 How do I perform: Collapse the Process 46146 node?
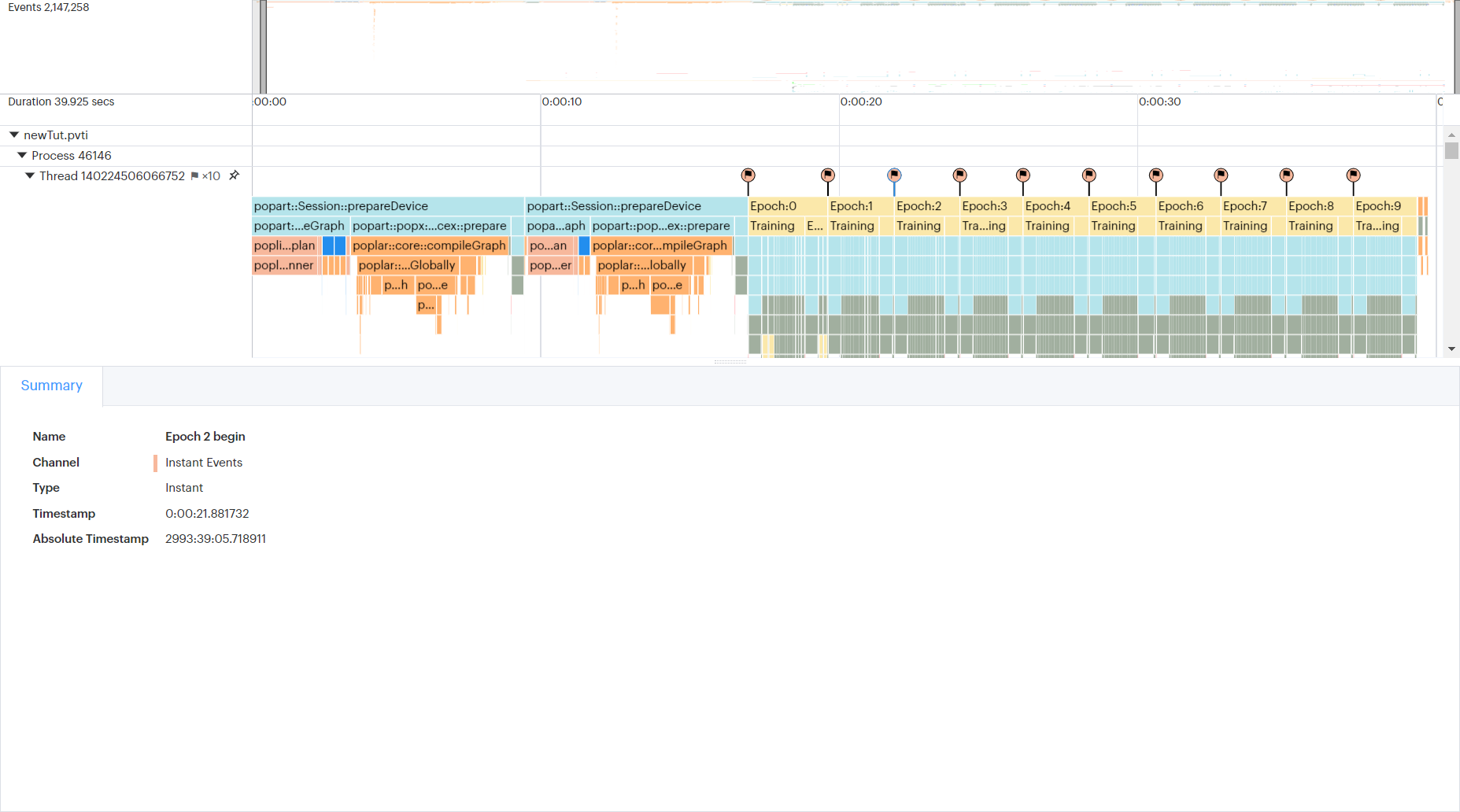tap(22, 156)
